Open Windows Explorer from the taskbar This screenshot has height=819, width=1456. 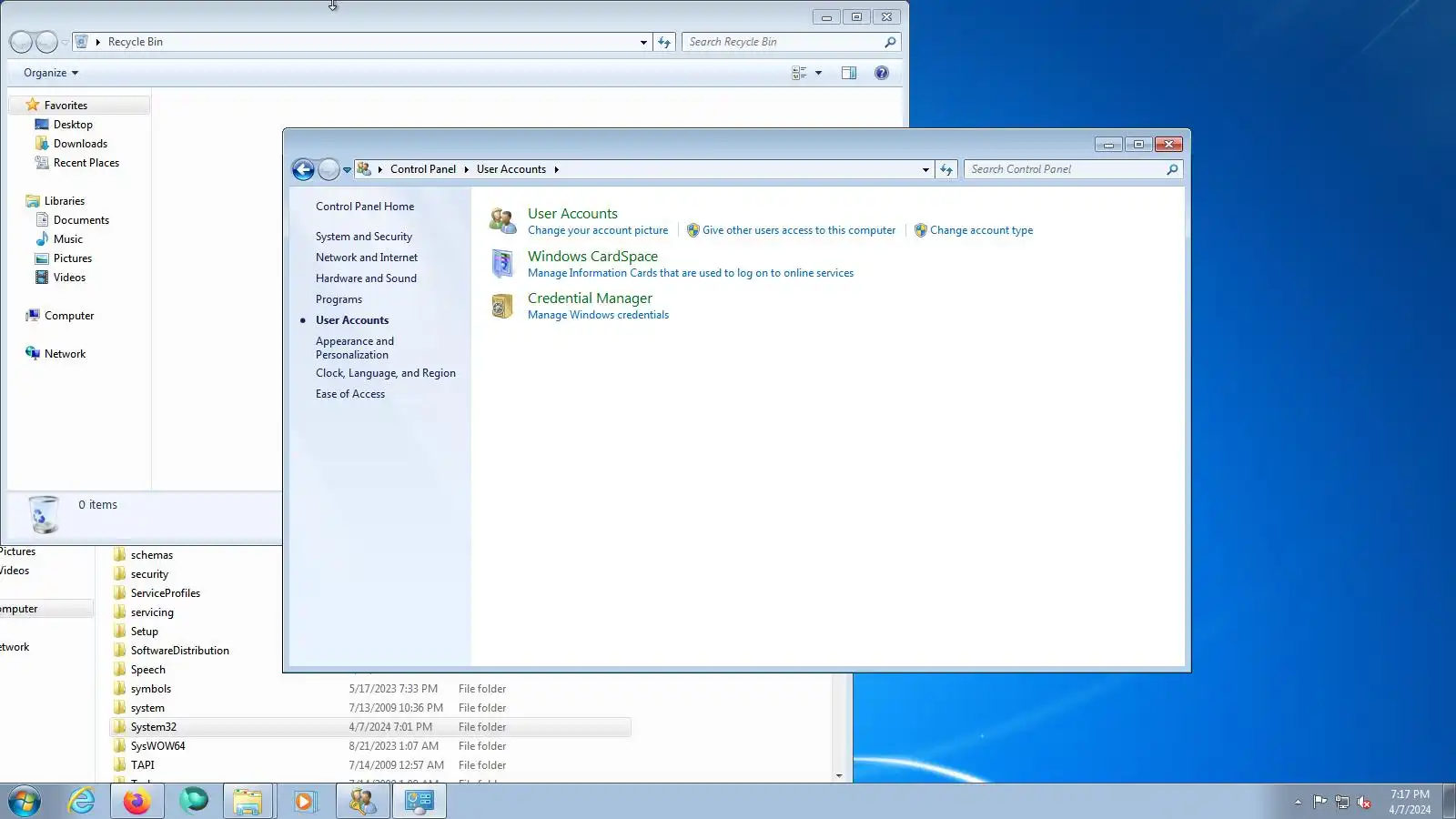pyautogui.click(x=248, y=801)
